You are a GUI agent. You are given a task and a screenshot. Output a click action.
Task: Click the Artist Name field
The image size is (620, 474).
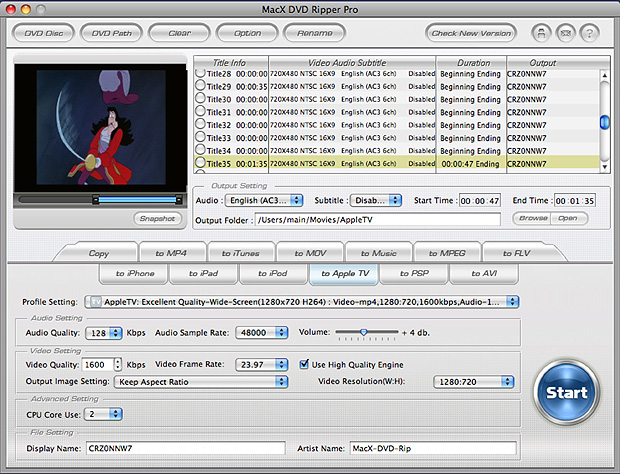pos(433,448)
